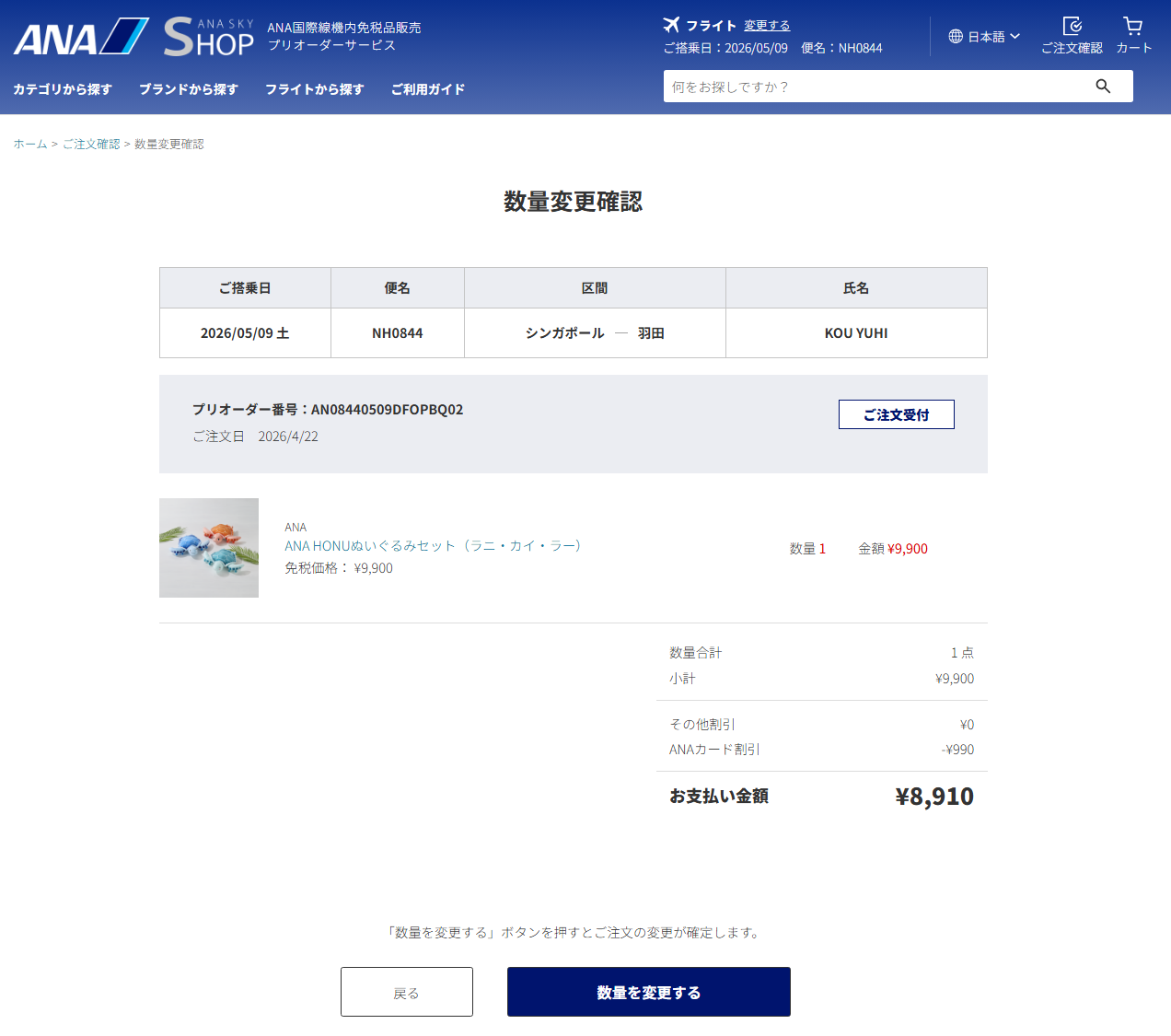Click the 小計 ¥9,900 value

pyautogui.click(x=955, y=679)
